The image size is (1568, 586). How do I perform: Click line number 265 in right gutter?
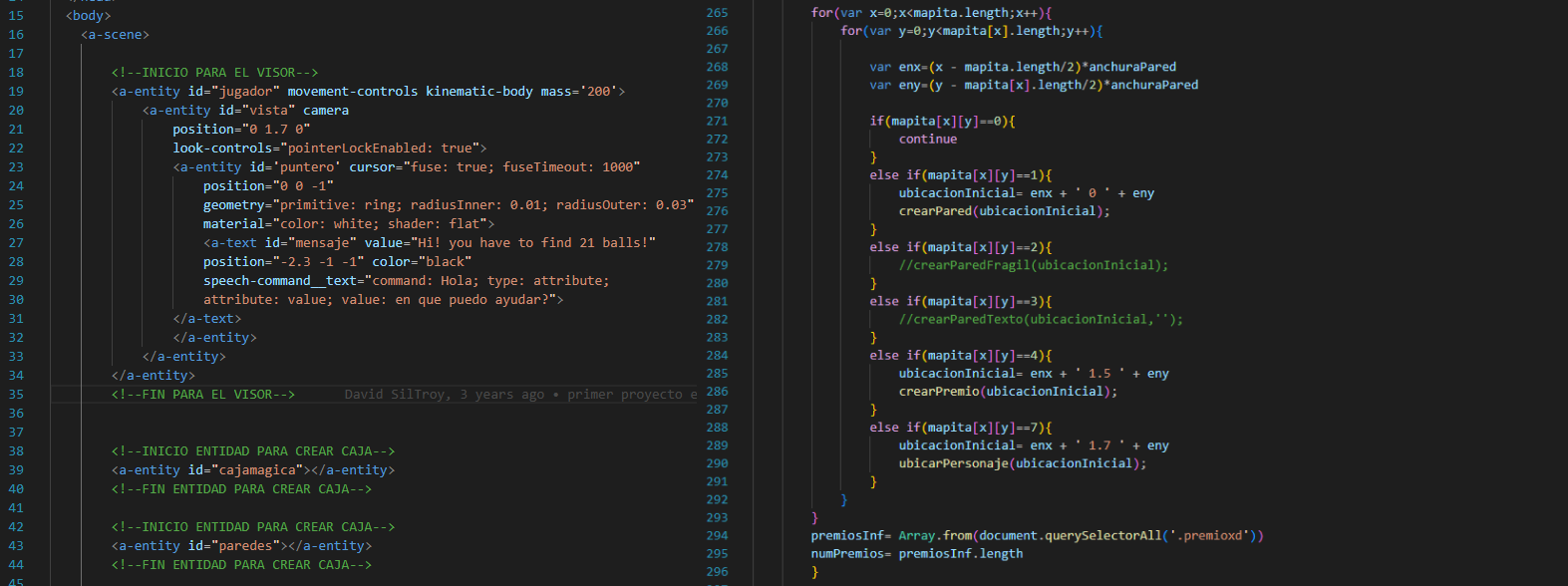[x=717, y=13]
